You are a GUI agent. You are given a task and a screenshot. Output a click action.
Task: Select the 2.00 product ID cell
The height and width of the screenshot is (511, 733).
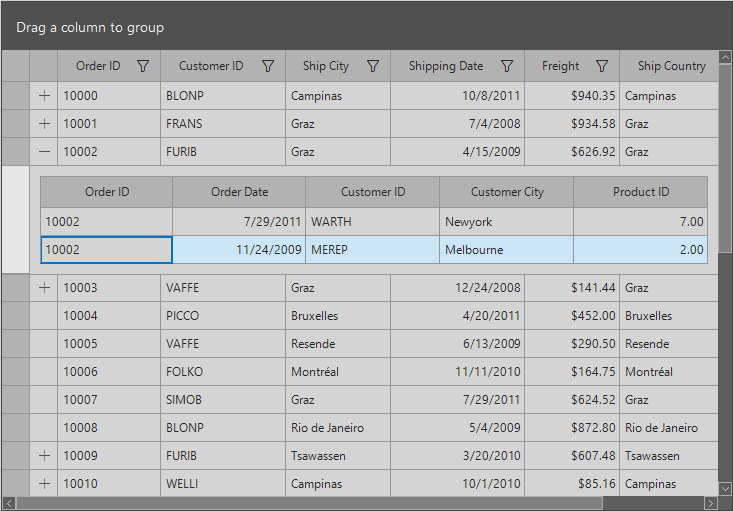(641, 250)
